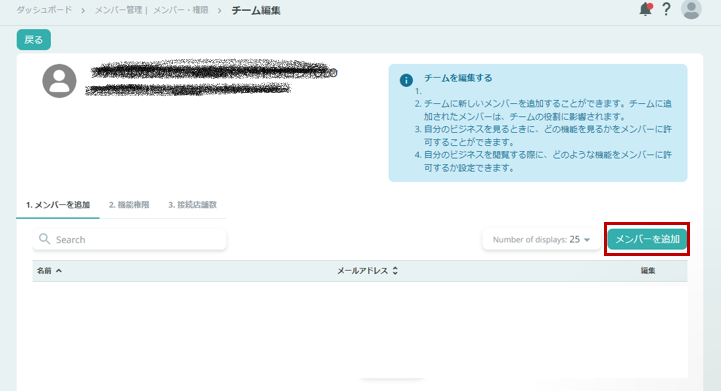
Task: Click the メンバーを追加 button
Action: pyautogui.click(x=647, y=239)
